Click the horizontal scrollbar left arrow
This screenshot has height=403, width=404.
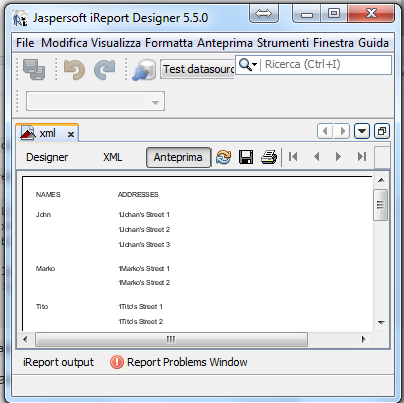25,339
